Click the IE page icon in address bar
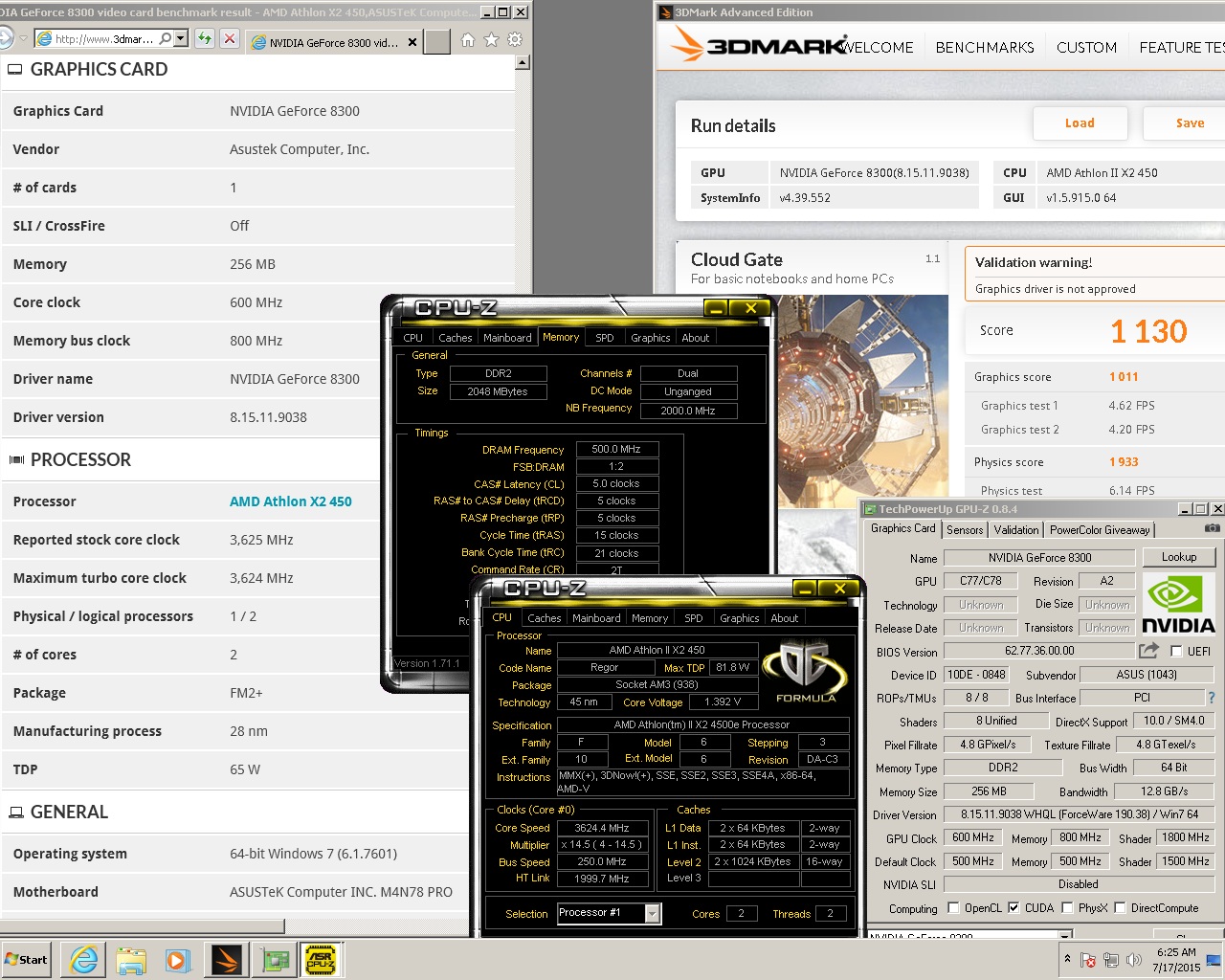The height and width of the screenshot is (980, 1225). [44, 39]
